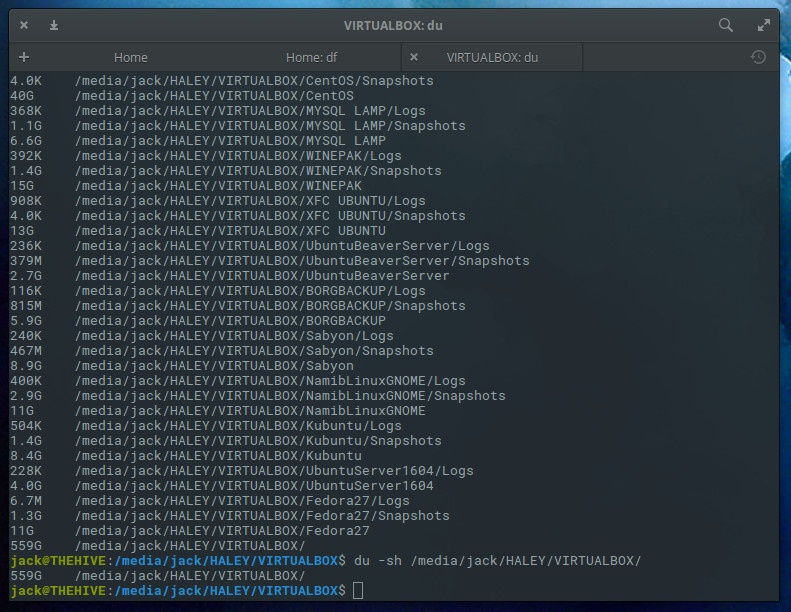791x612 pixels.
Task: Close the terminal window with X icon
Action: click(24, 25)
